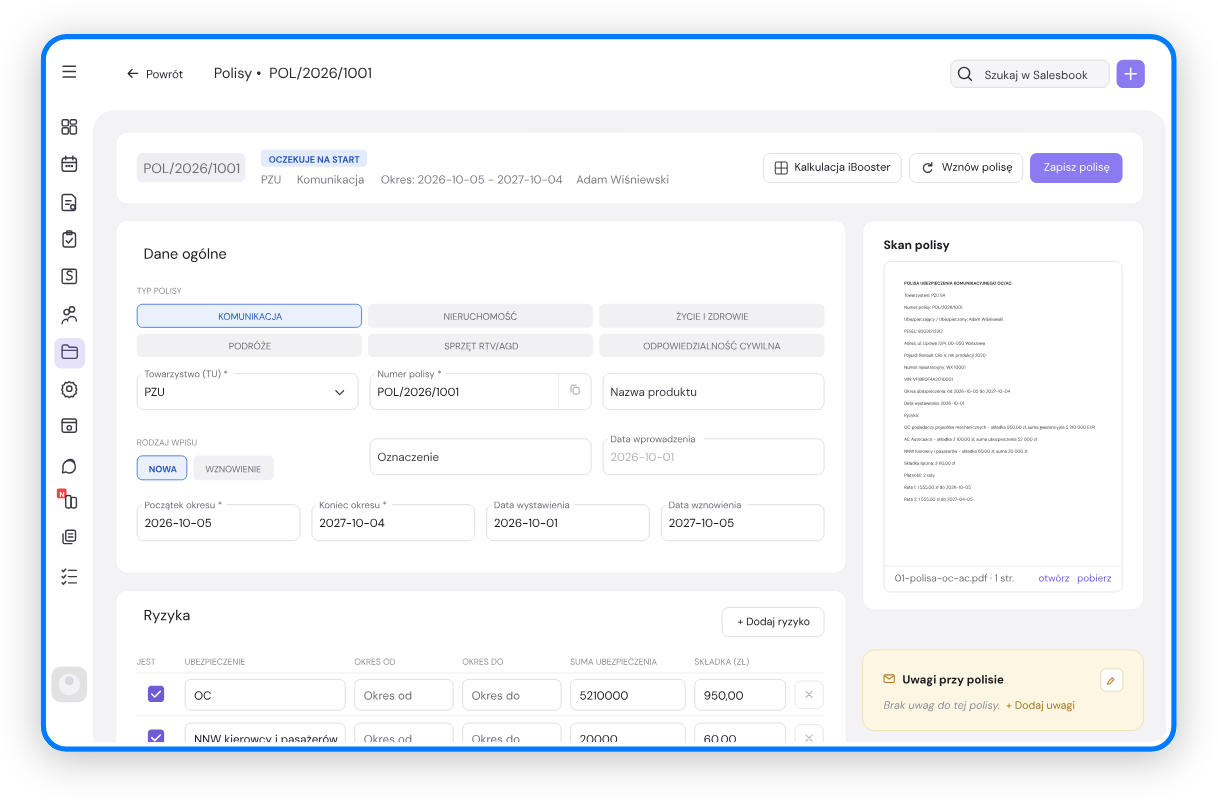Open Okres do field in OC row
This screenshot has width=1218, height=800.
click(x=512, y=695)
